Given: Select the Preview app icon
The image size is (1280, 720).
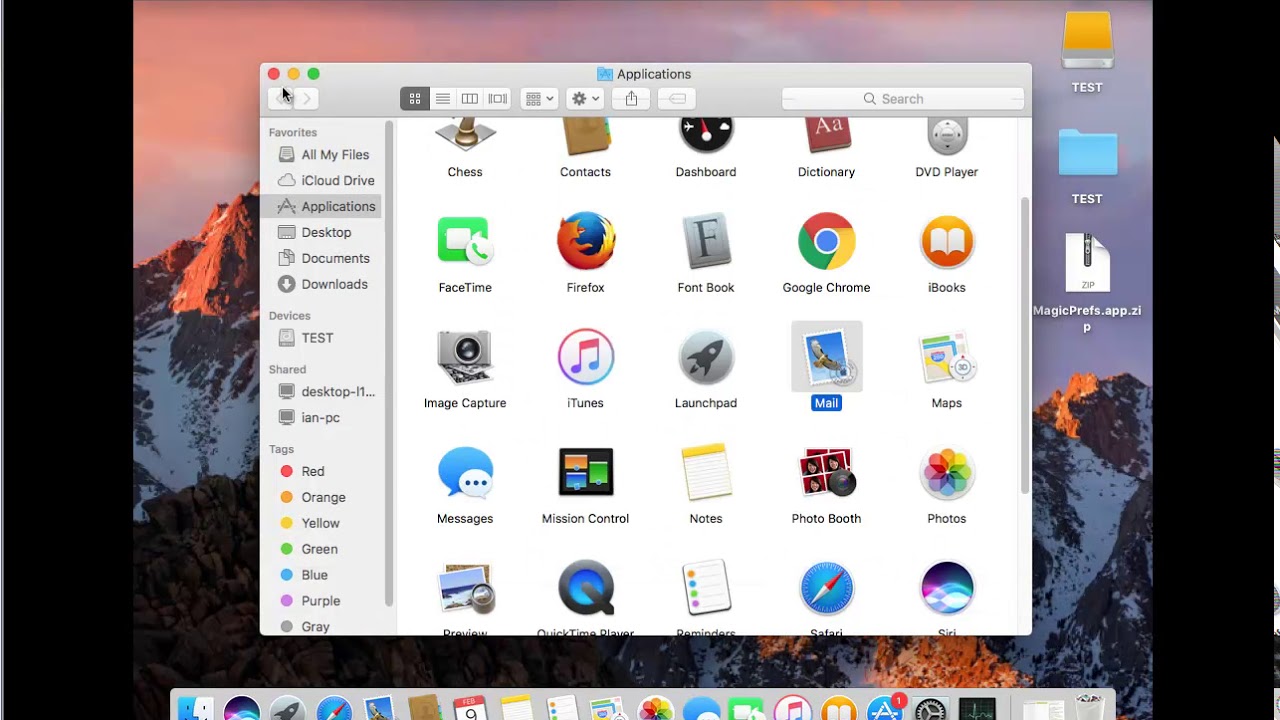Looking at the screenshot, I should (x=465, y=589).
